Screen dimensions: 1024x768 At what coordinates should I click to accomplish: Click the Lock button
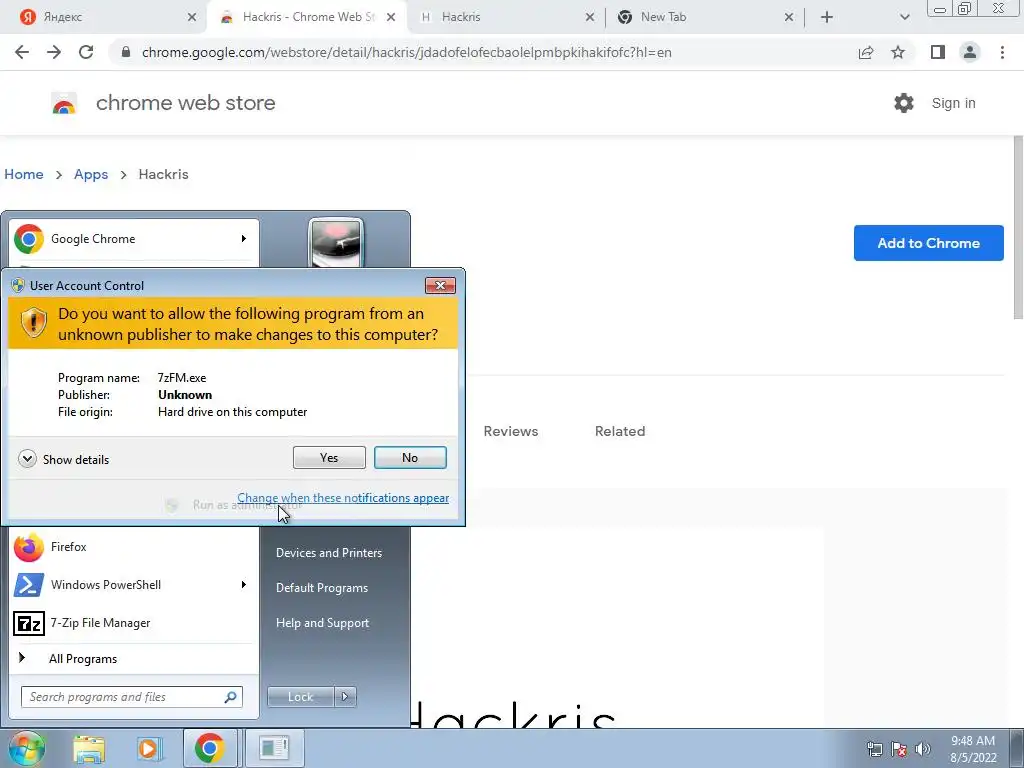[300, 697]
